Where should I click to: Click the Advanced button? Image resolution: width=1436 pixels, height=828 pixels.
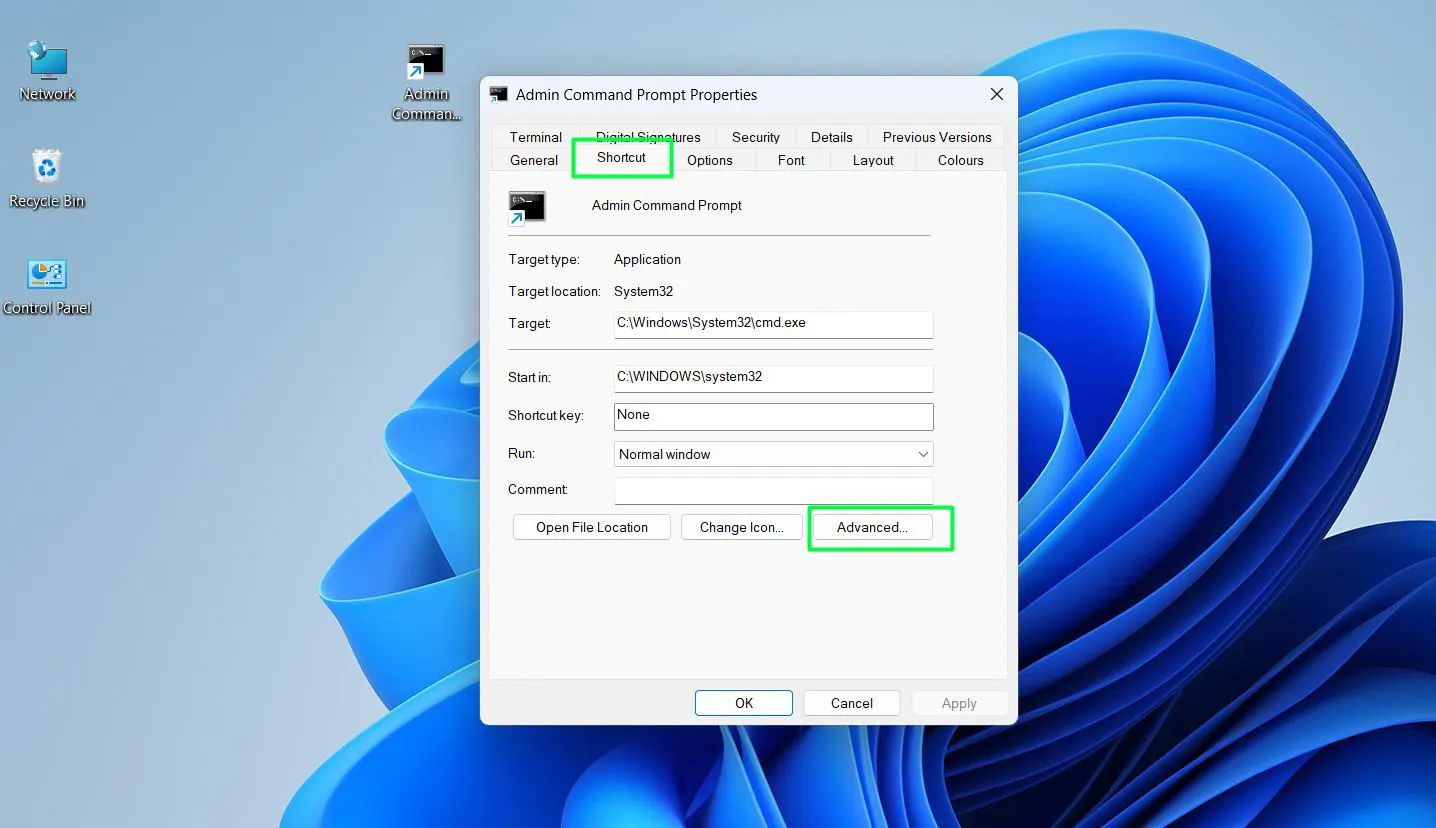tap(872, 527)
